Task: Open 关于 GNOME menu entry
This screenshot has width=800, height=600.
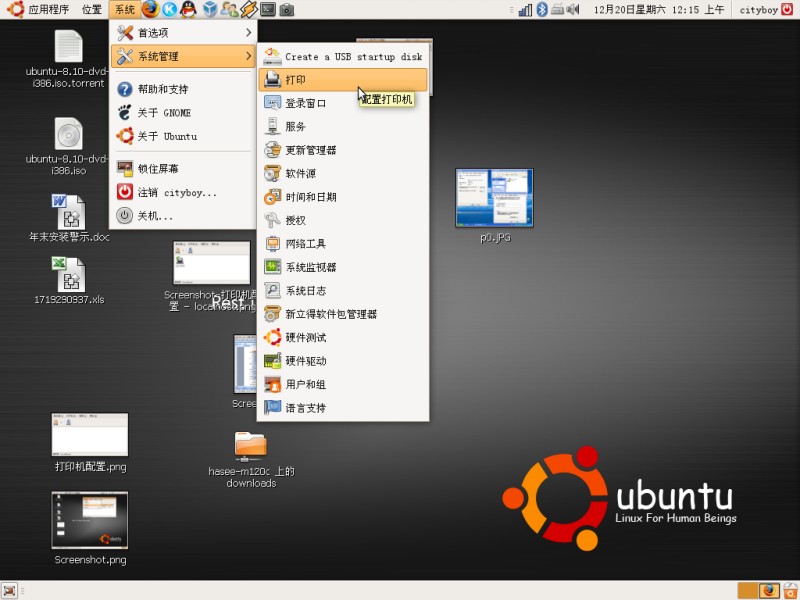Action: coord(183,113)
